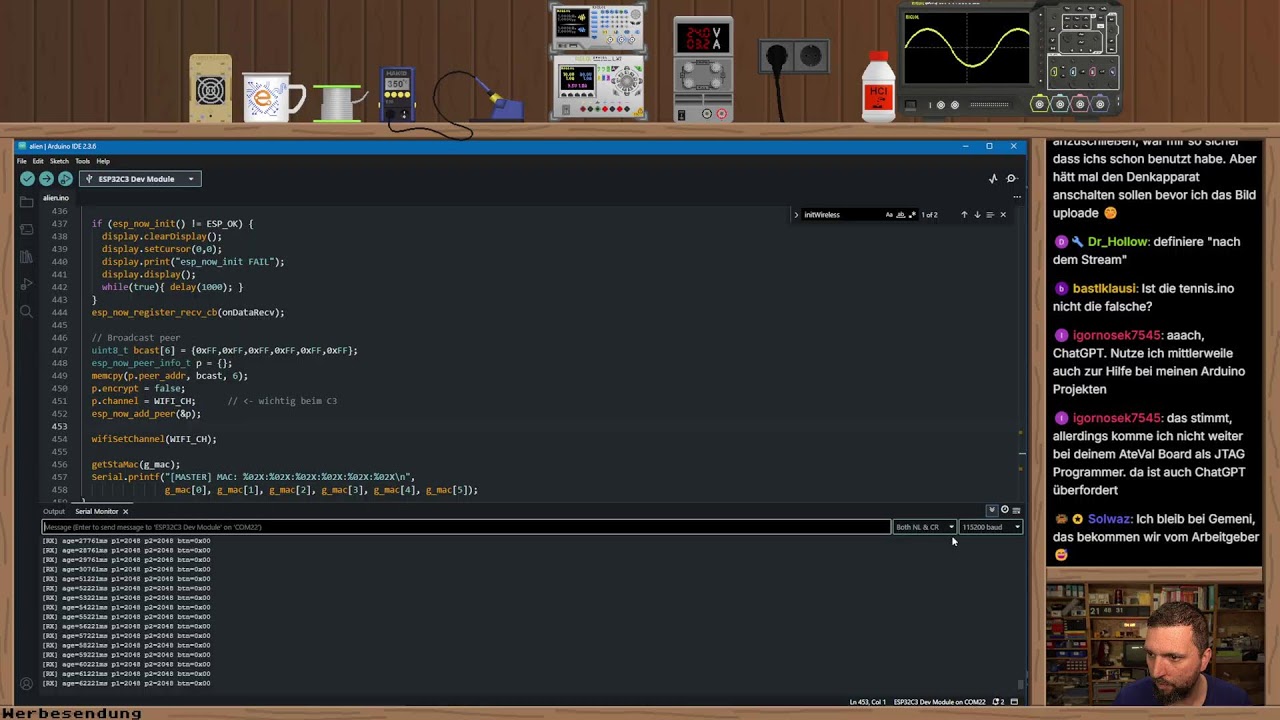This screenshot has width=1280, height=720.
Task: Click the Upload arrow button
Action: tap(46, 179)
